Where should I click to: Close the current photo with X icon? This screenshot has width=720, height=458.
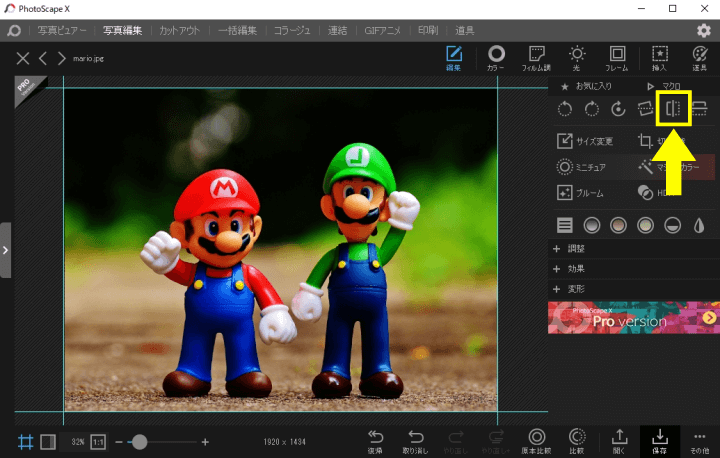tap(22, 58)
